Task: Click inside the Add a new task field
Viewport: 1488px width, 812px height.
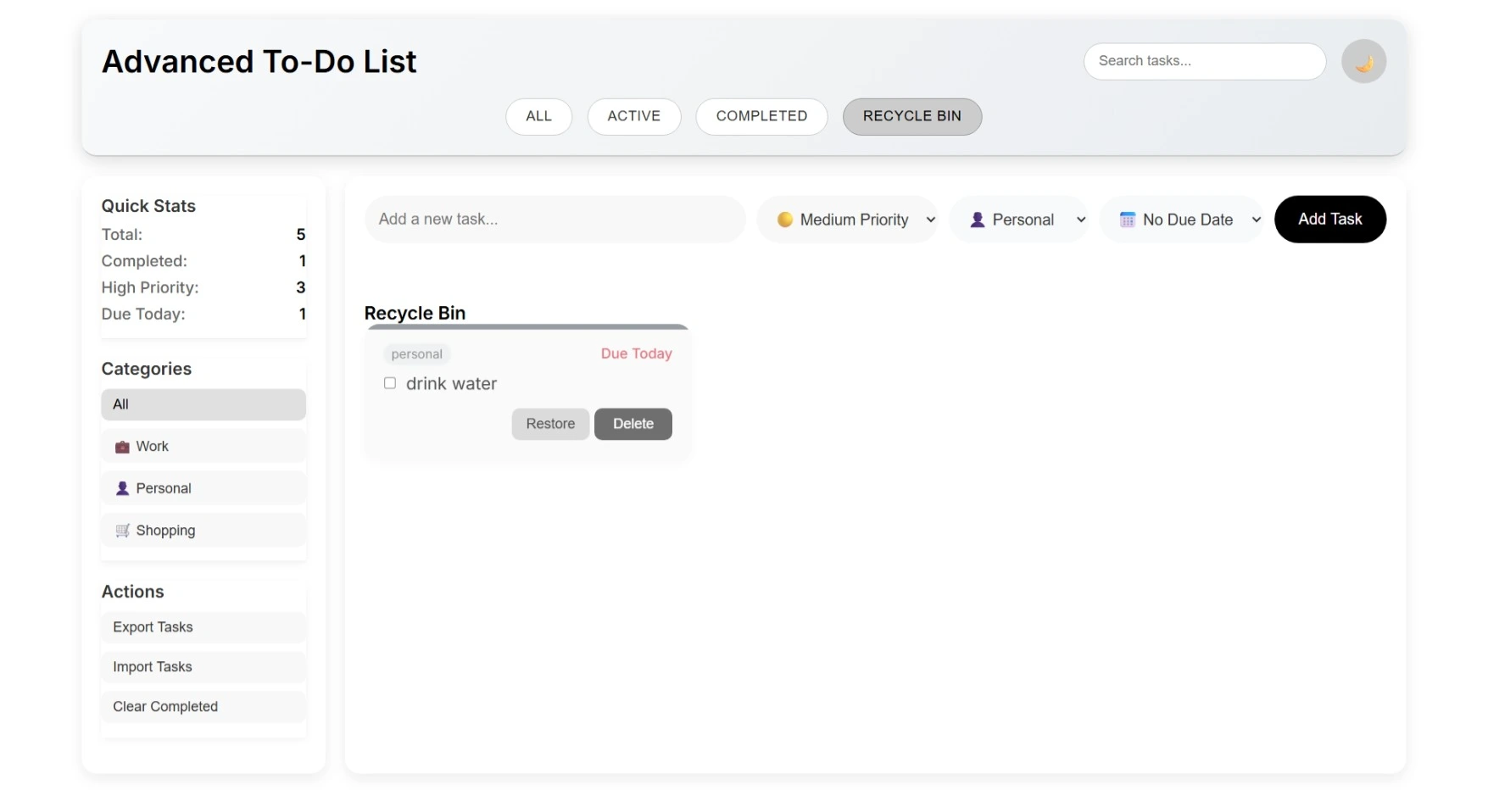Action: point(555,219)
